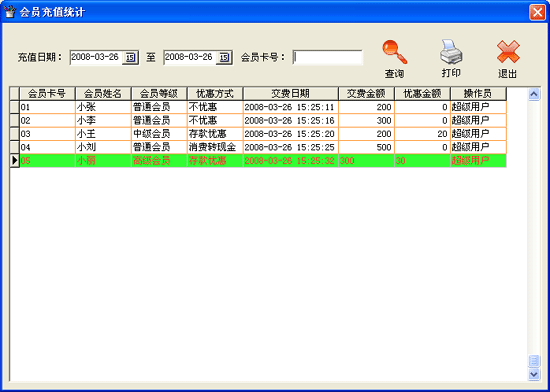This screenshot has height=392, width=550.
Task: Select card number cell 03
Action: [x=47, y=134]
